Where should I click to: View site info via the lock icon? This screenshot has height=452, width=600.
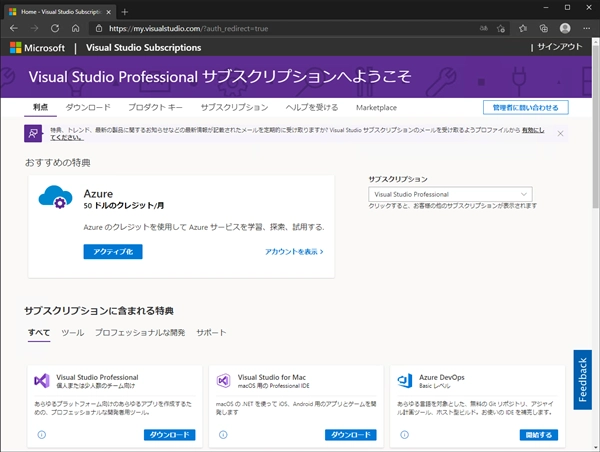coord(99,28)
